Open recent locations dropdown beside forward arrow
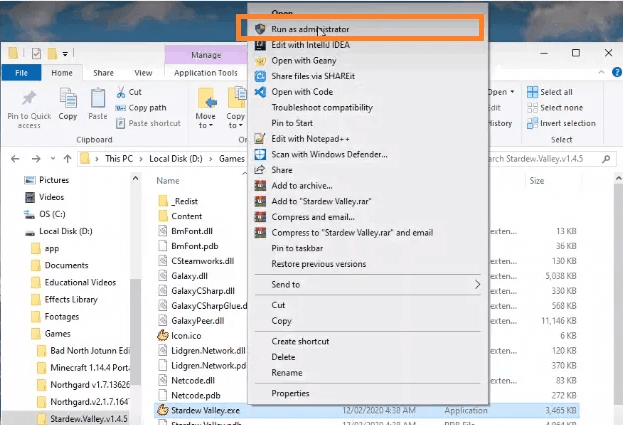This screenshot has width=623, height=425. [52, 158]
